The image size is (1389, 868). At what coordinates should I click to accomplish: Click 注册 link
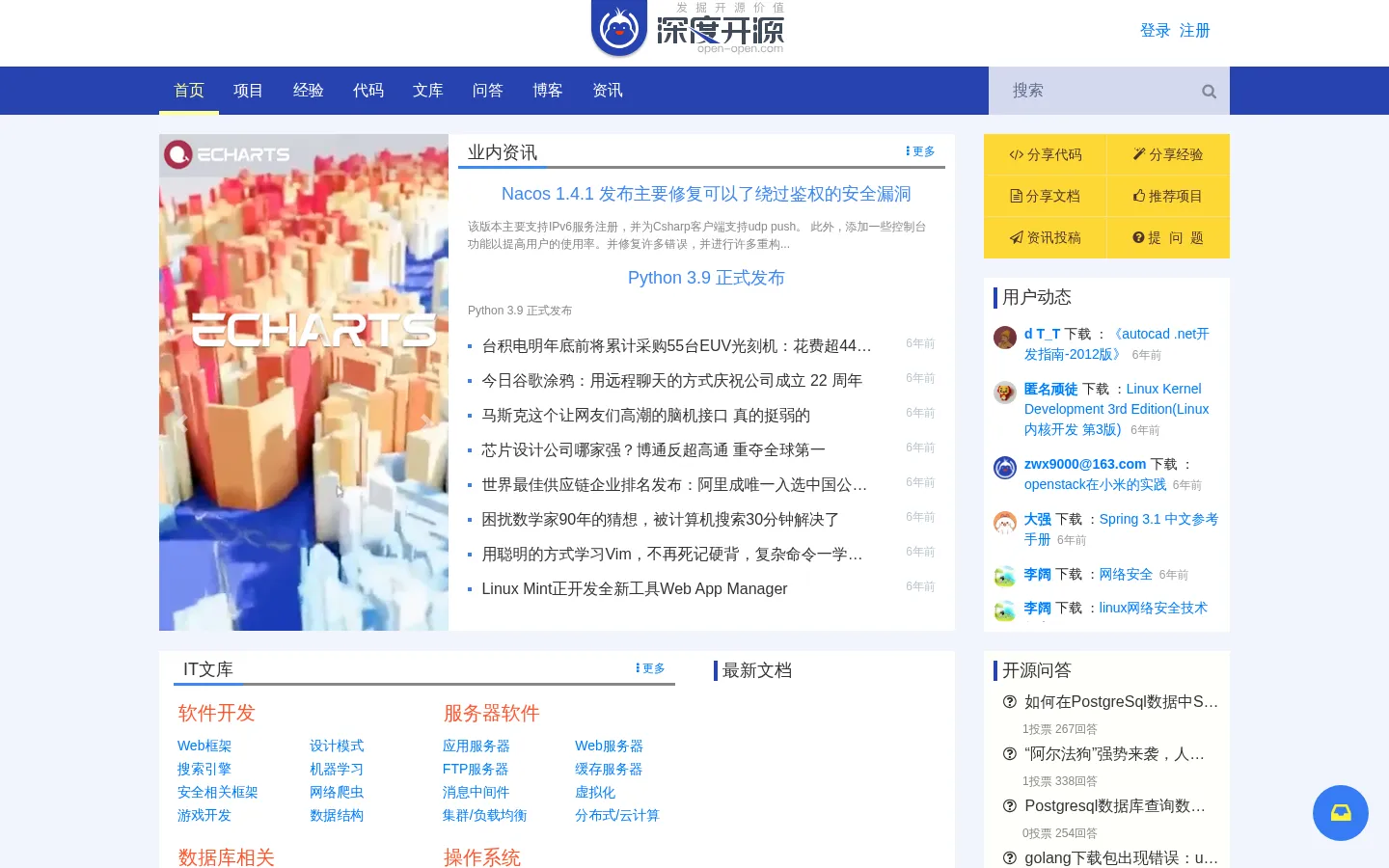(x=1195, y=31)
